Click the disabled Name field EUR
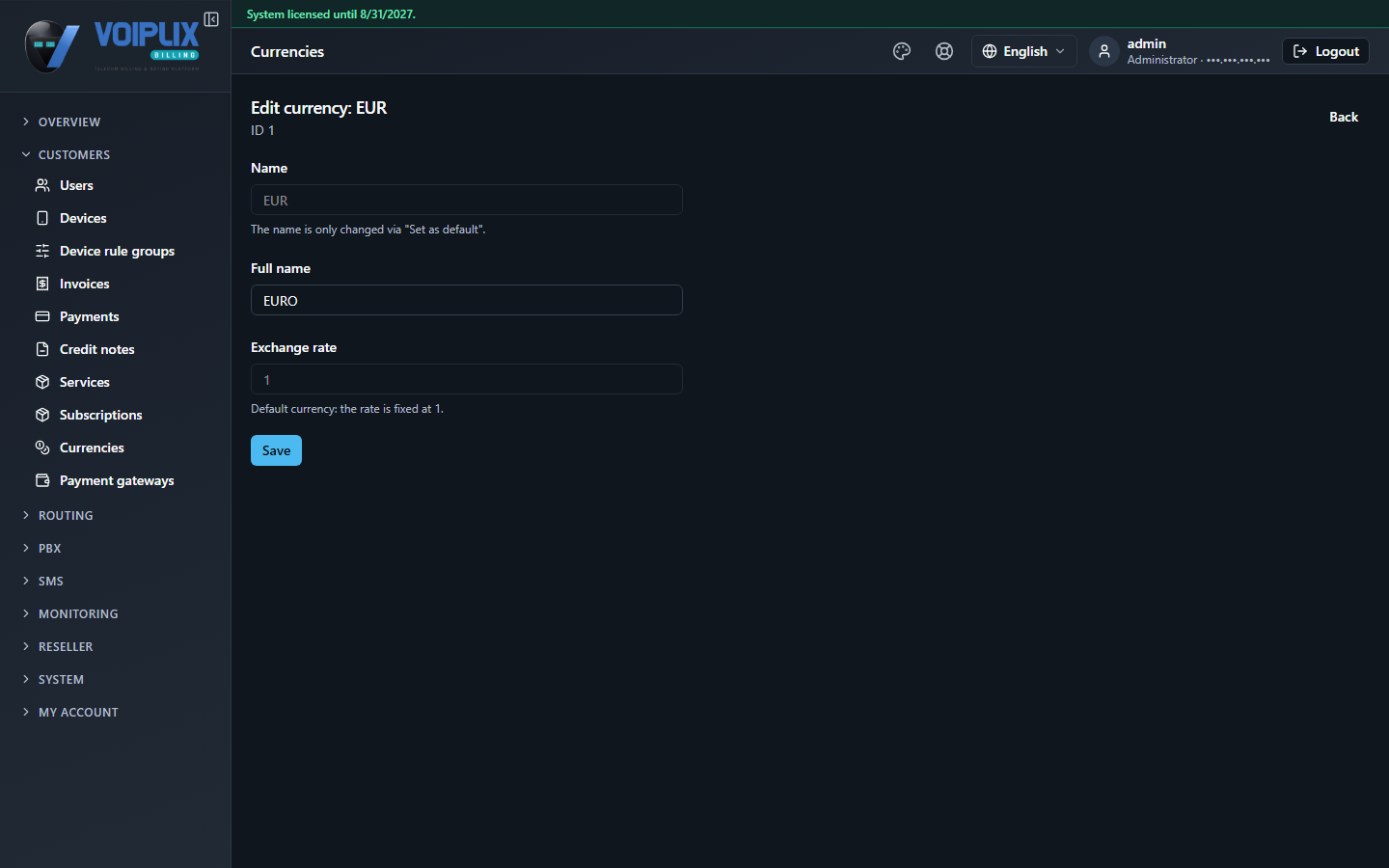 pos(467,200)
